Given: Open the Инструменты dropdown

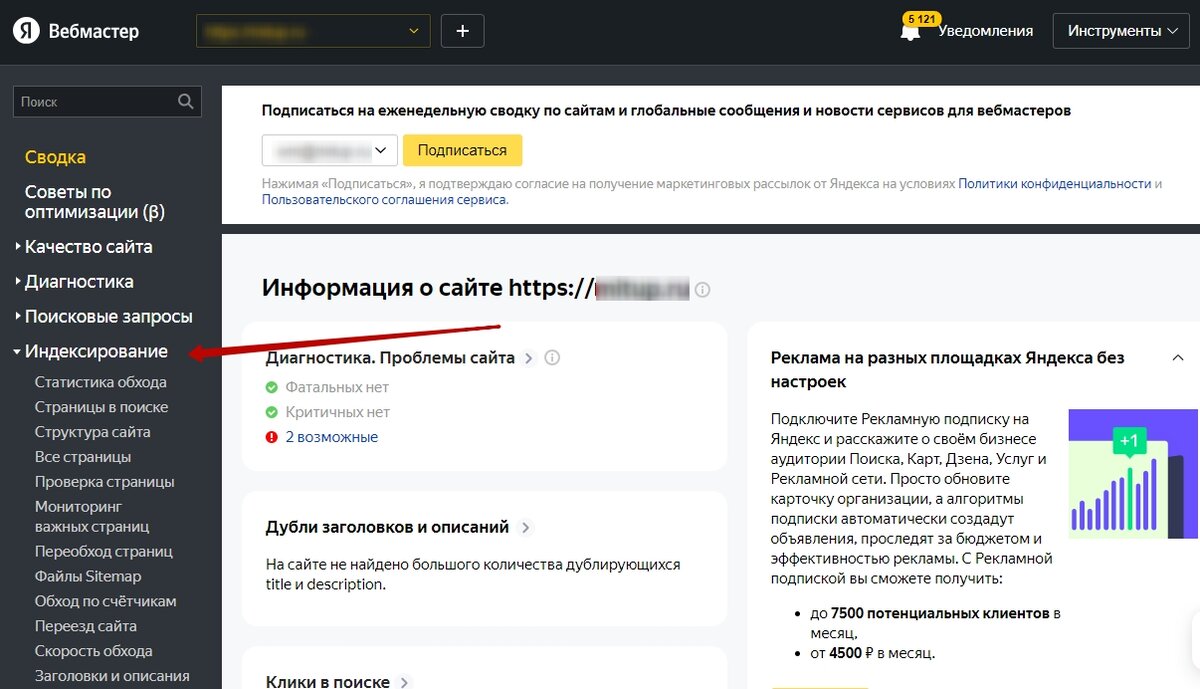Looking at the screenshot, I should pos(1121,31).
